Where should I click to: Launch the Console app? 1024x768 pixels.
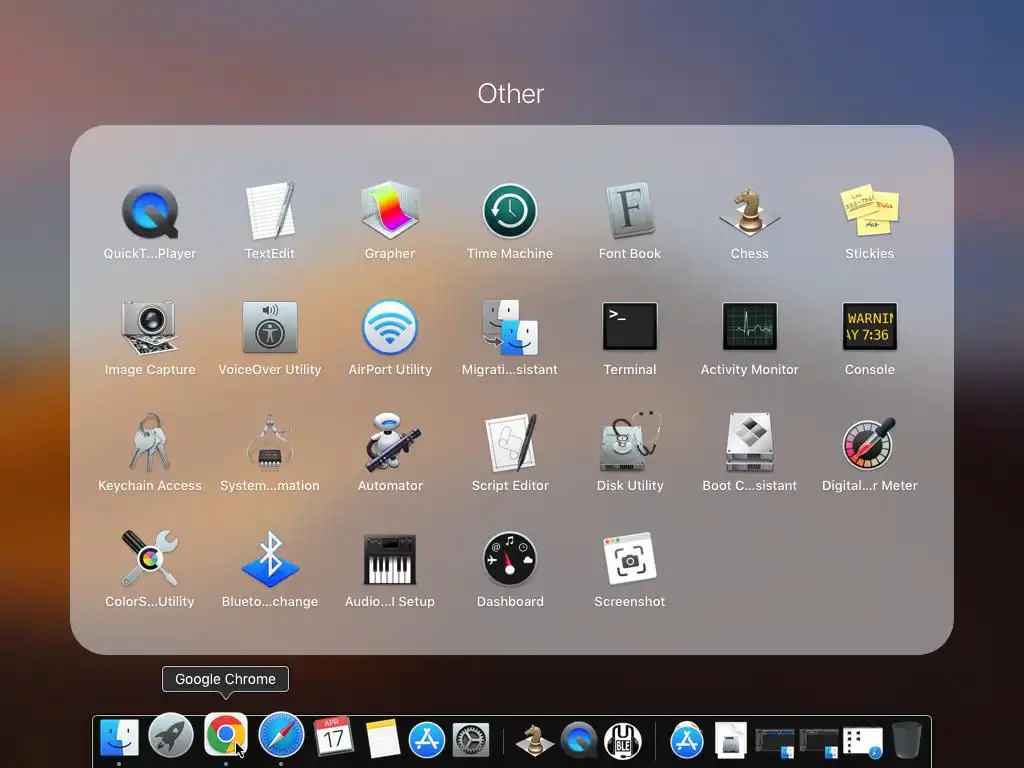point(869,326)
